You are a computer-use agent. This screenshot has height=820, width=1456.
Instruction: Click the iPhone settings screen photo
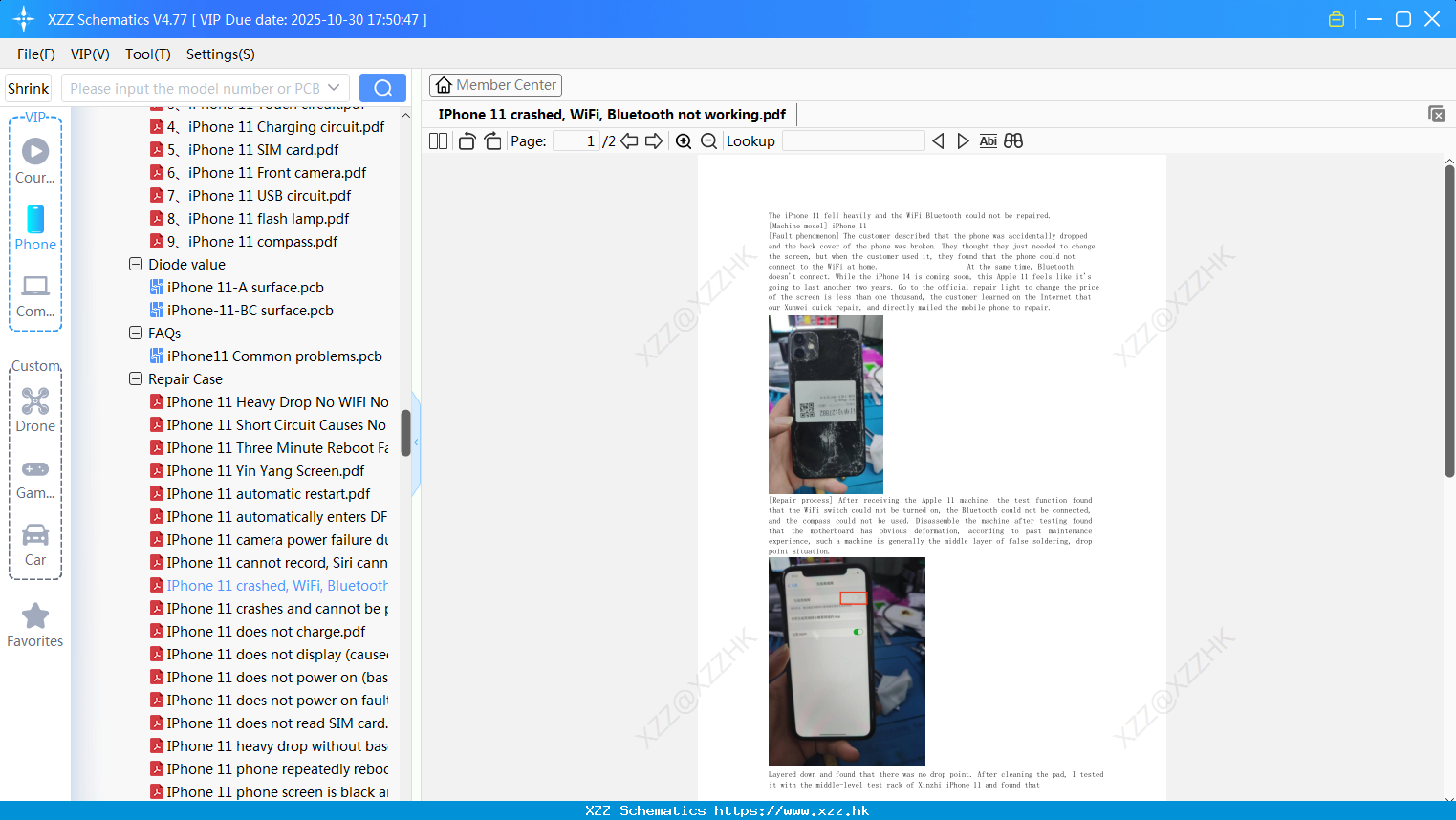click(847, 660)
